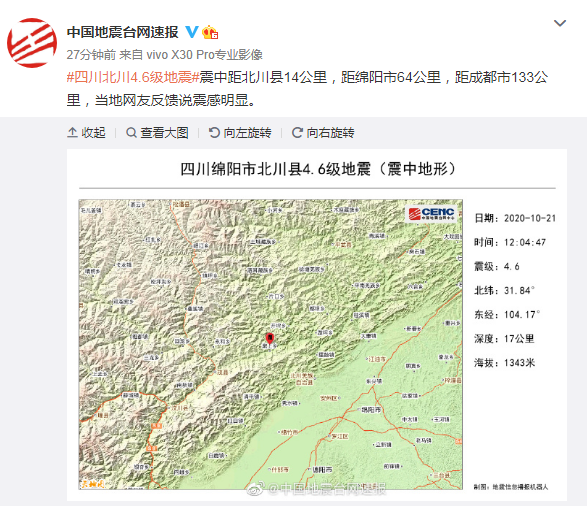Collapse the image with 收起
This screenshot has width=587, height=506.
(86, 132)
